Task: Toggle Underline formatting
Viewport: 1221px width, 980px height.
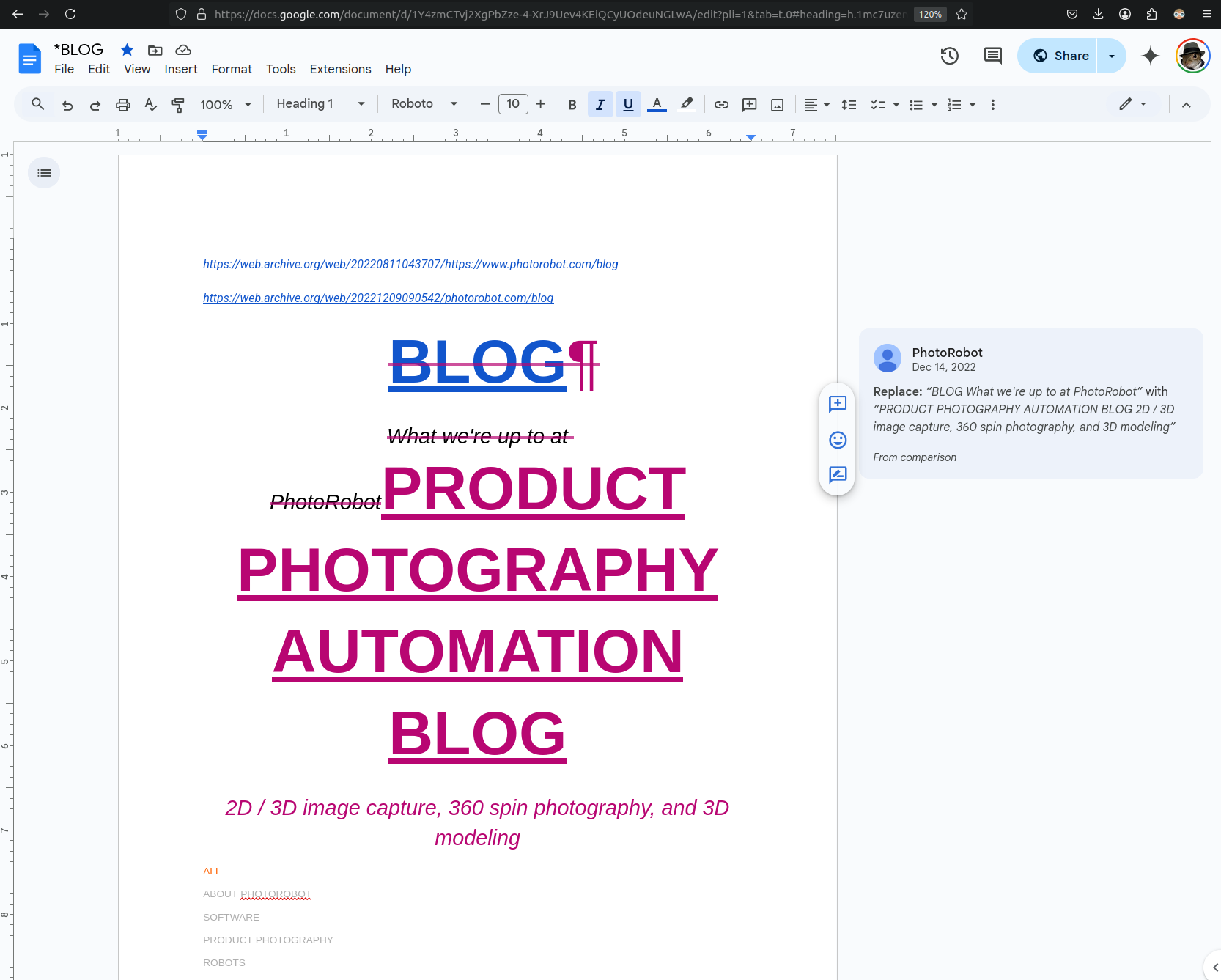Action: coord(628,105)
